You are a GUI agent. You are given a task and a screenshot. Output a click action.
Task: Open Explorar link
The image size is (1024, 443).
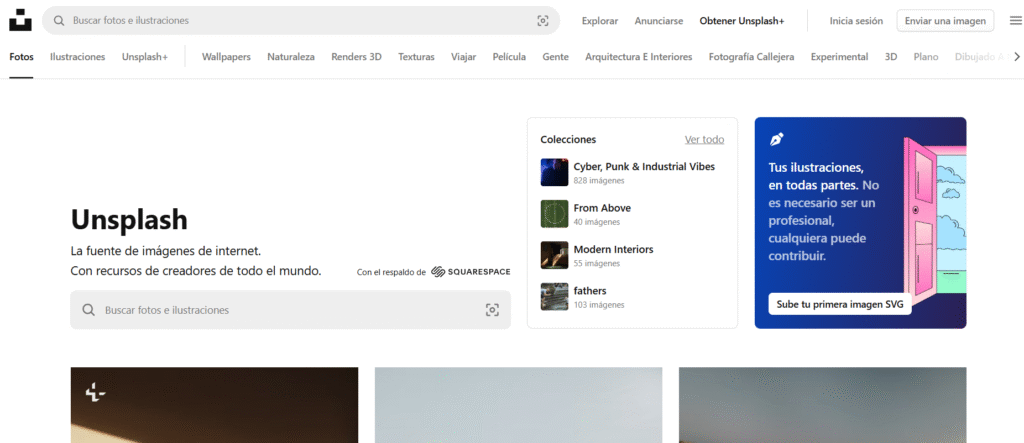(600, 21)
